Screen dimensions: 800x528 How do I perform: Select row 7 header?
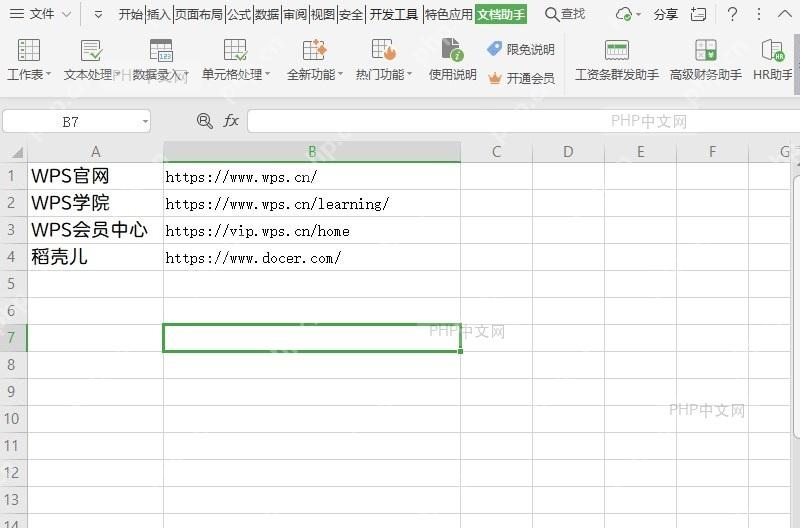tap(11, 338)
